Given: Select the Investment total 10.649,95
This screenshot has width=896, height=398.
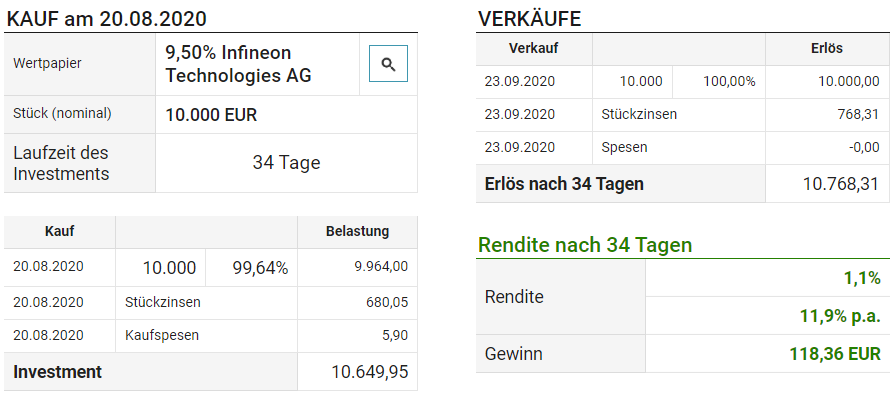Looking at the screenshot, I should (x=370, y=372).
